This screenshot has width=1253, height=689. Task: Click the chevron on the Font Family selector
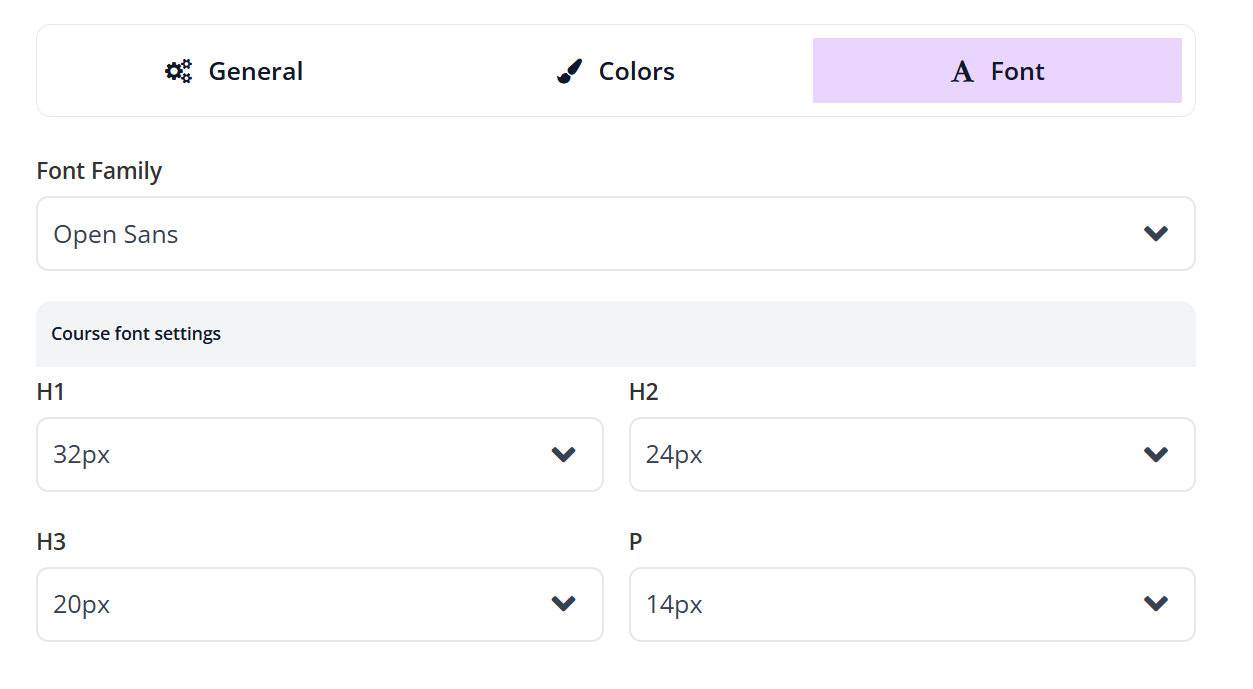click(x=1156, y=233)
